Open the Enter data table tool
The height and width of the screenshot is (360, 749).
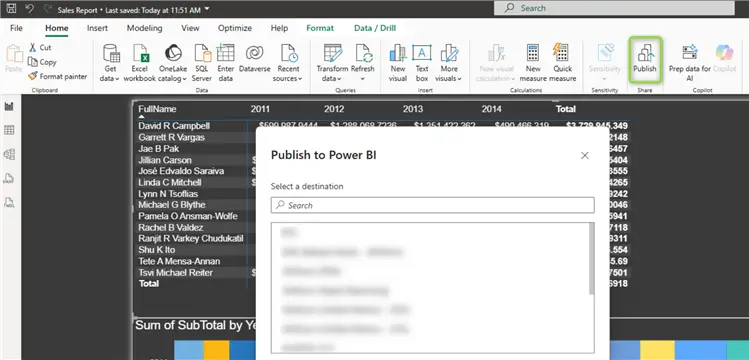pos(225,63)
